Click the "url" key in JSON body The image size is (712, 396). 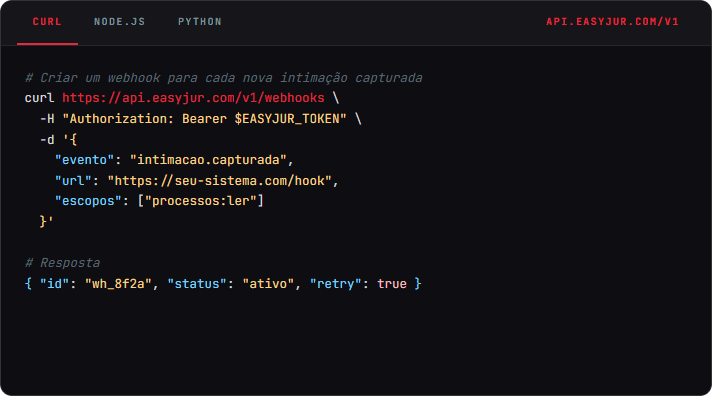click(x=73, y=181)
